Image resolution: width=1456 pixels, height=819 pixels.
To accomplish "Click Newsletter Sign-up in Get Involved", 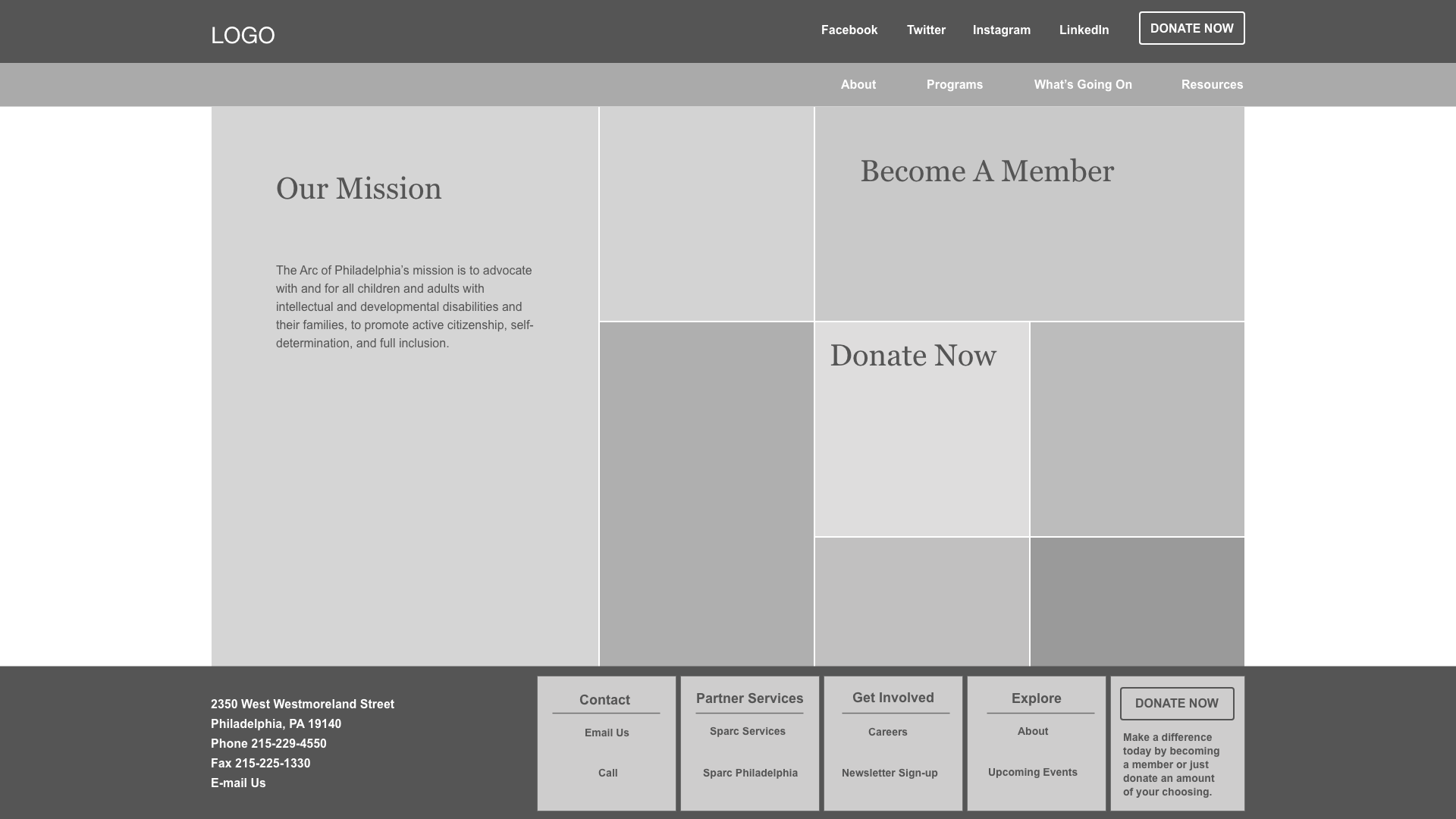I will click(890, 773).
